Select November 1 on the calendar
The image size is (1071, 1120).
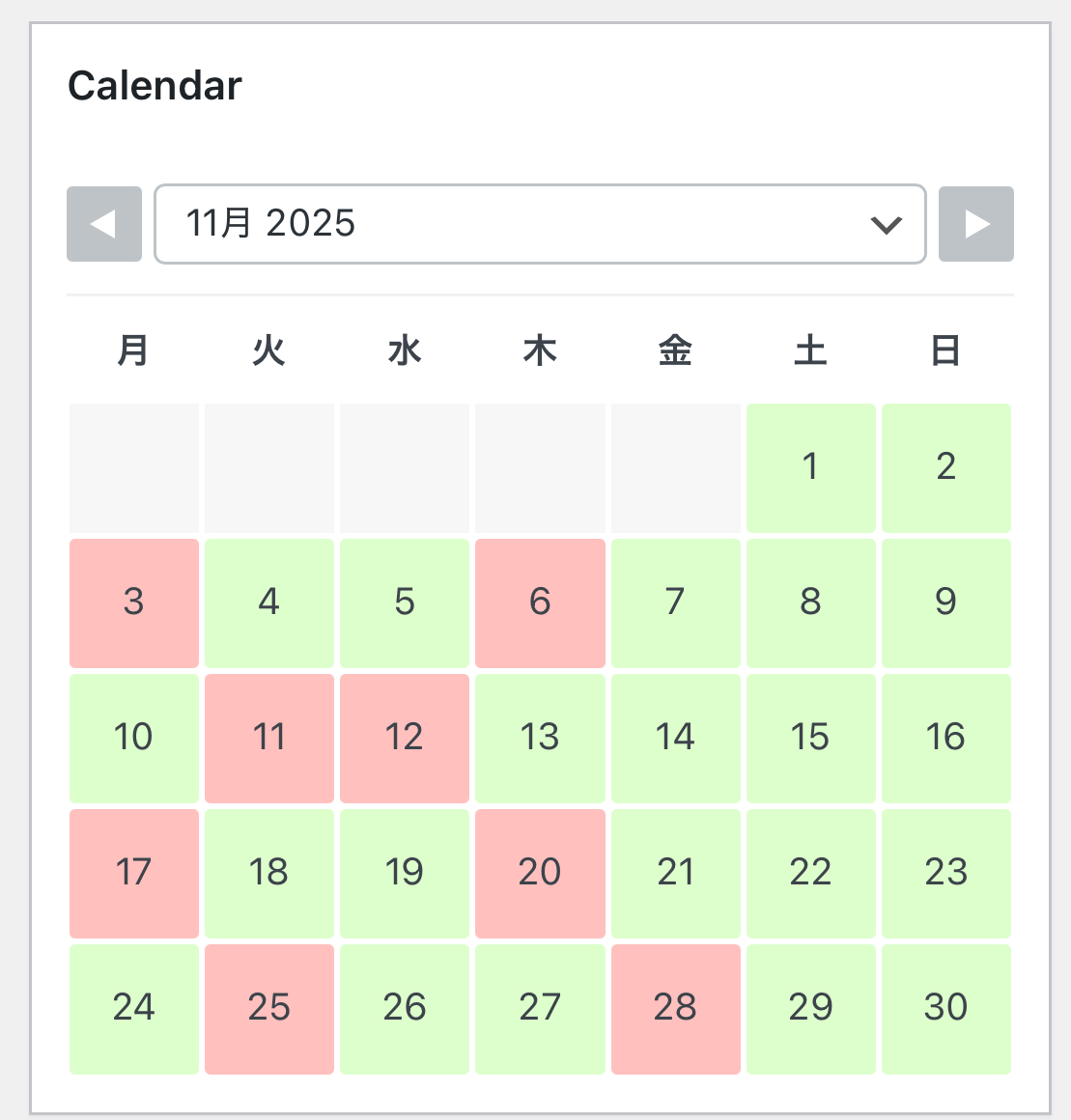tap(810, 467)
